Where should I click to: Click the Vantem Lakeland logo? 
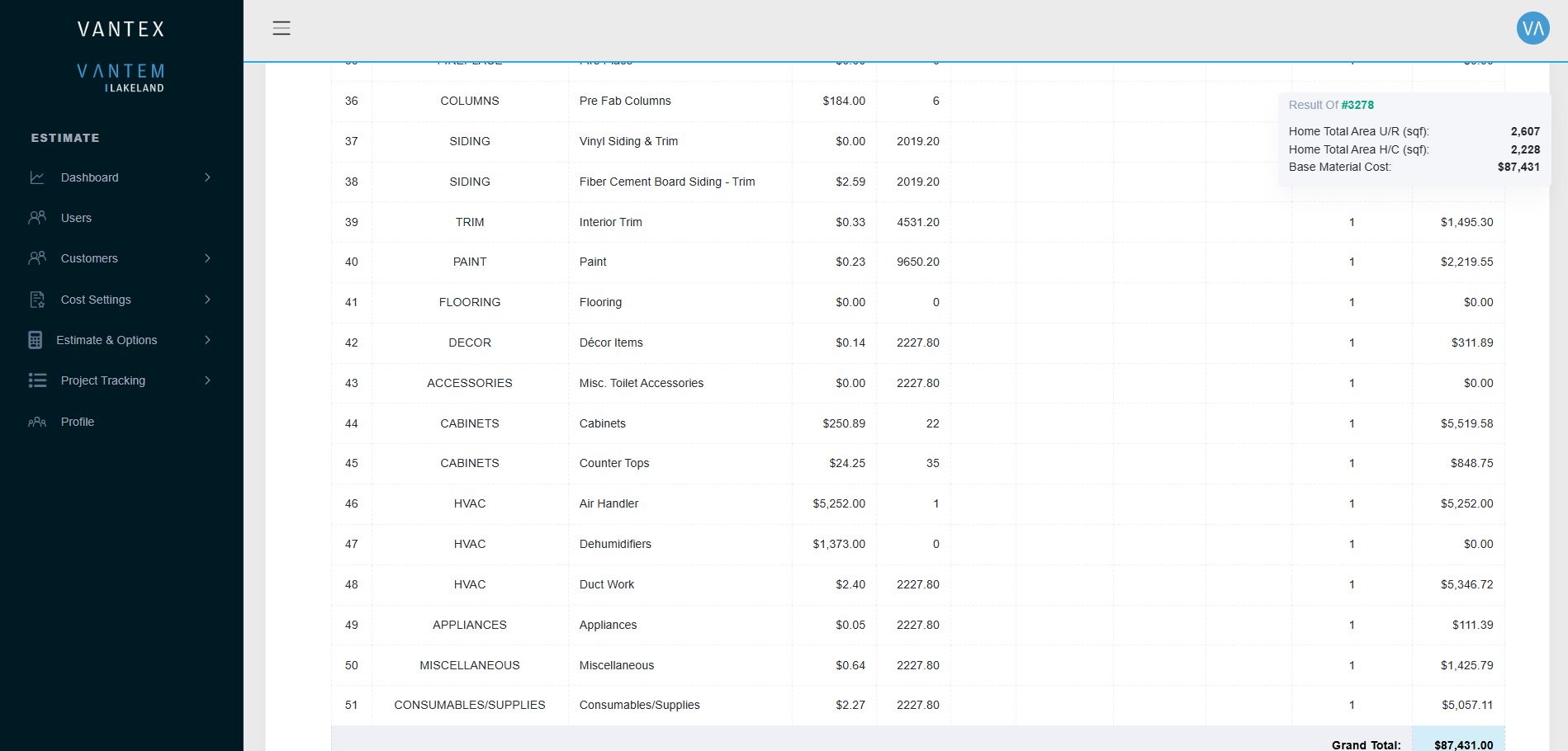(x=121, y=78)
